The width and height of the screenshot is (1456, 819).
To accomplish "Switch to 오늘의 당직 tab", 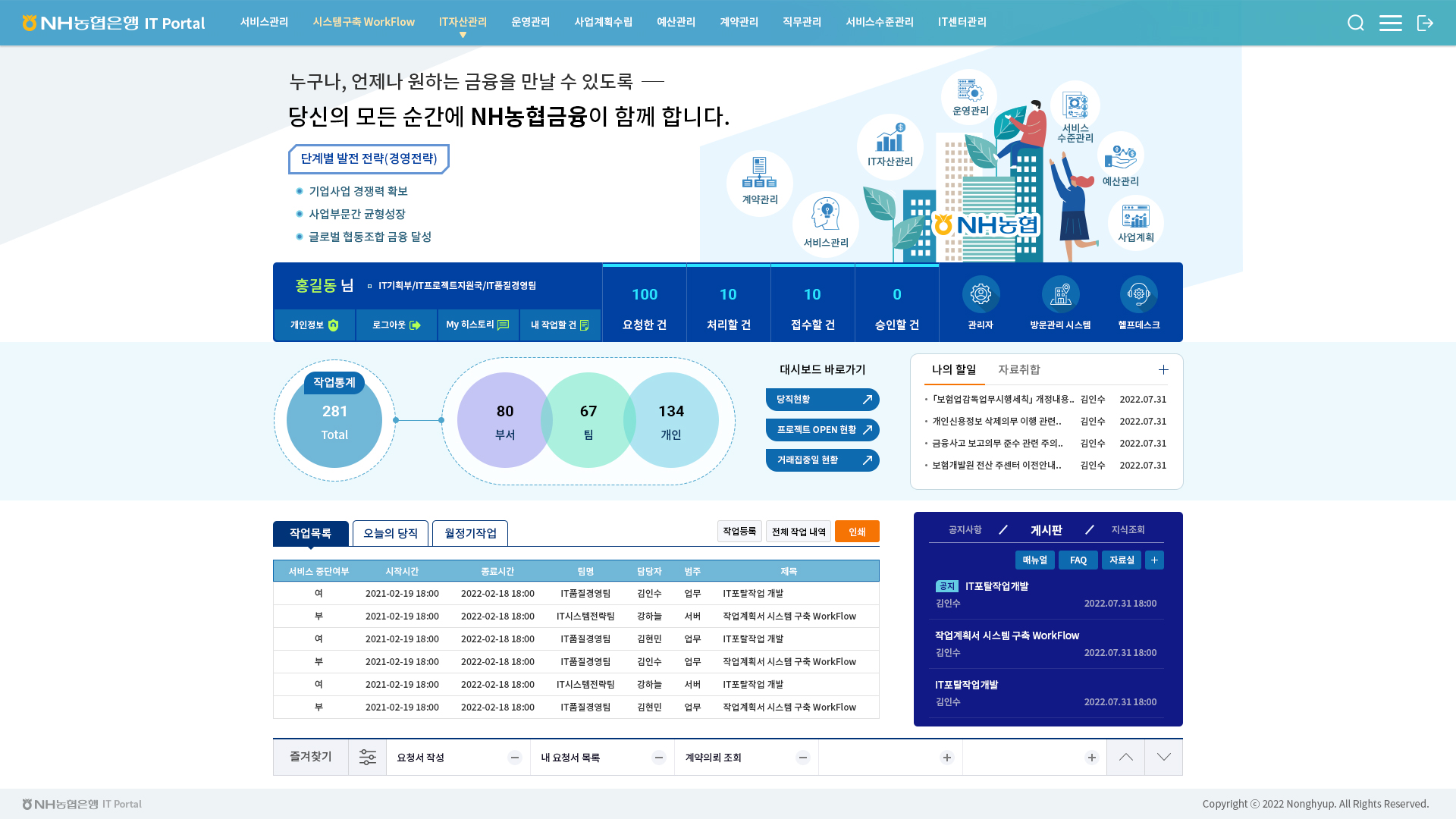I will tap(391, 533).
